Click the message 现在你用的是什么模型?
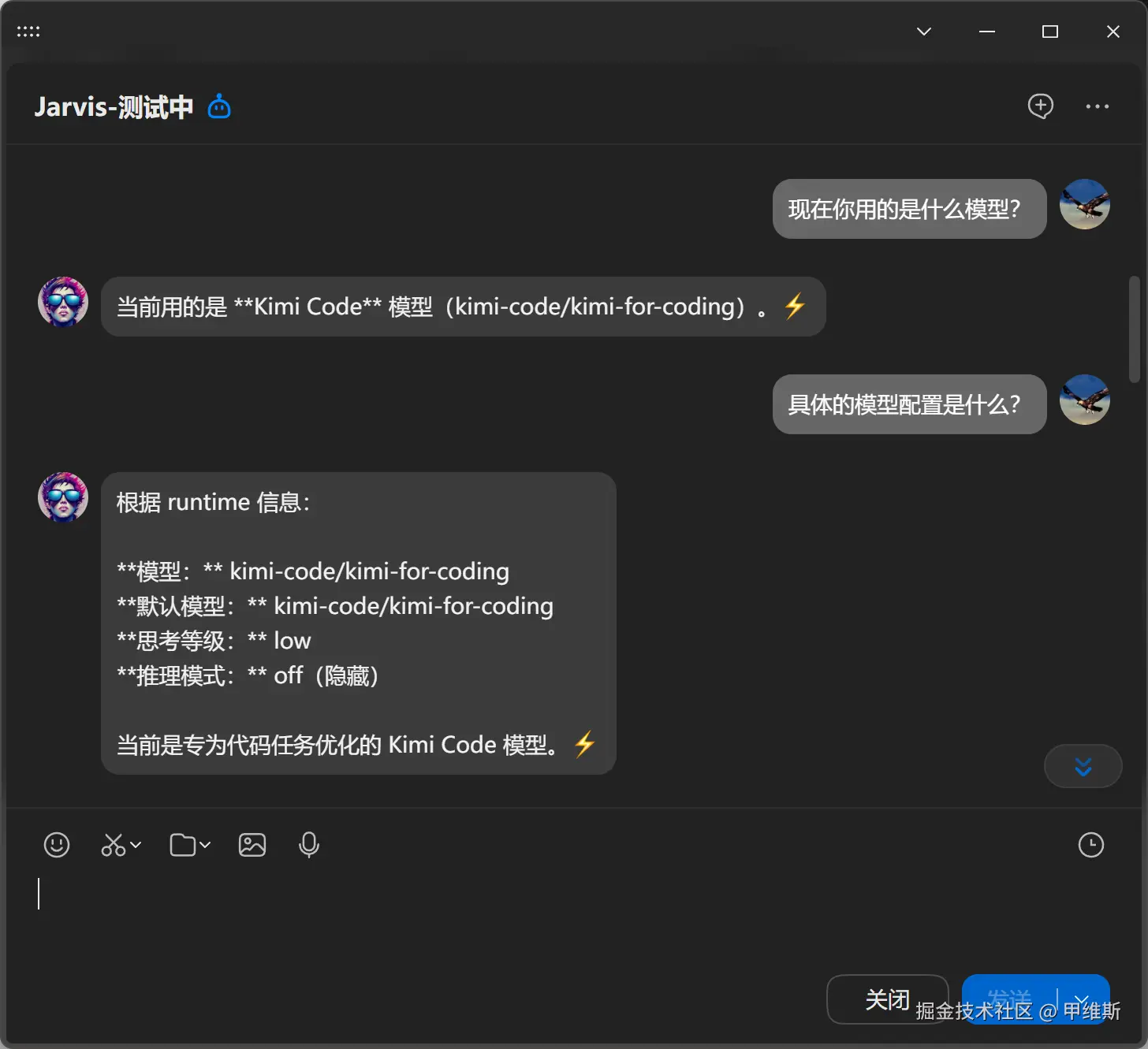Screen dimensions: 1148x1049 pos(909,209)
